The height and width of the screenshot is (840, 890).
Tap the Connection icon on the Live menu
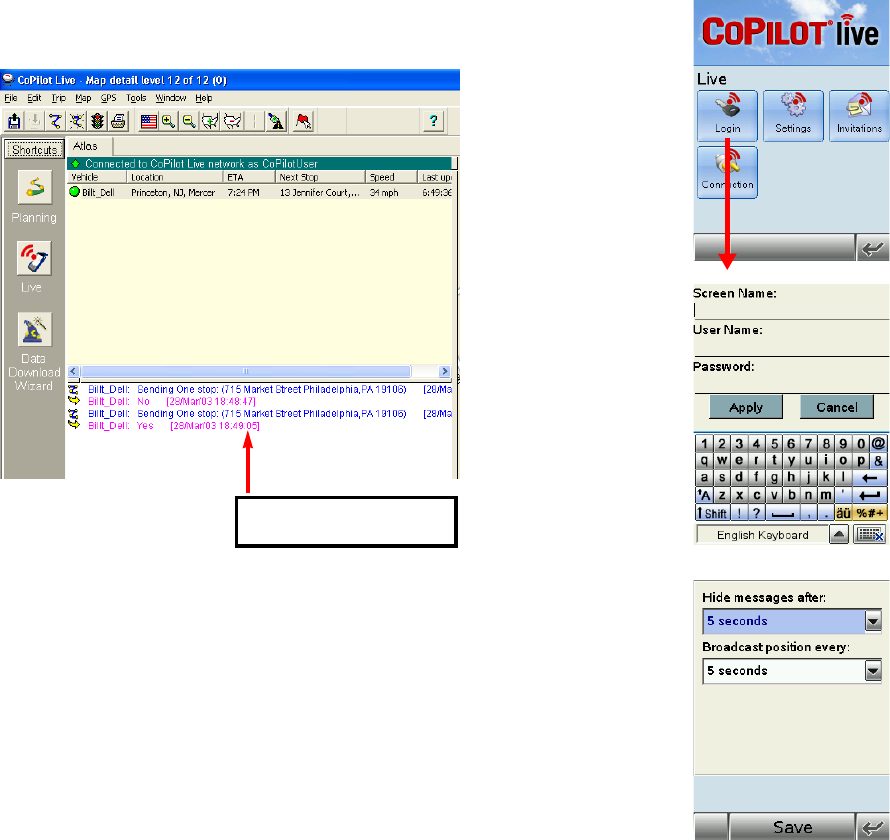tap(727, 172)
